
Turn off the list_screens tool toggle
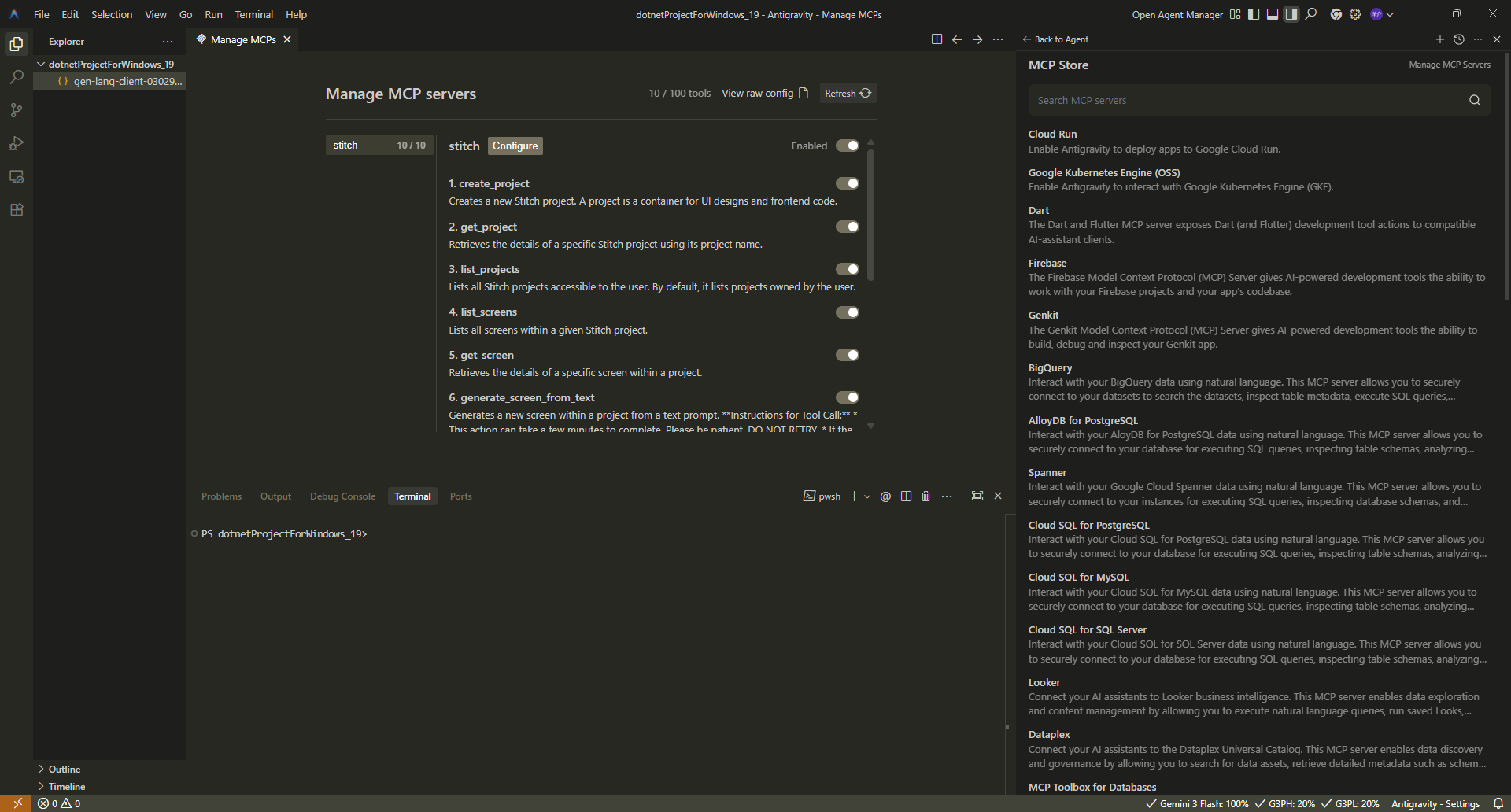[847, 312]
